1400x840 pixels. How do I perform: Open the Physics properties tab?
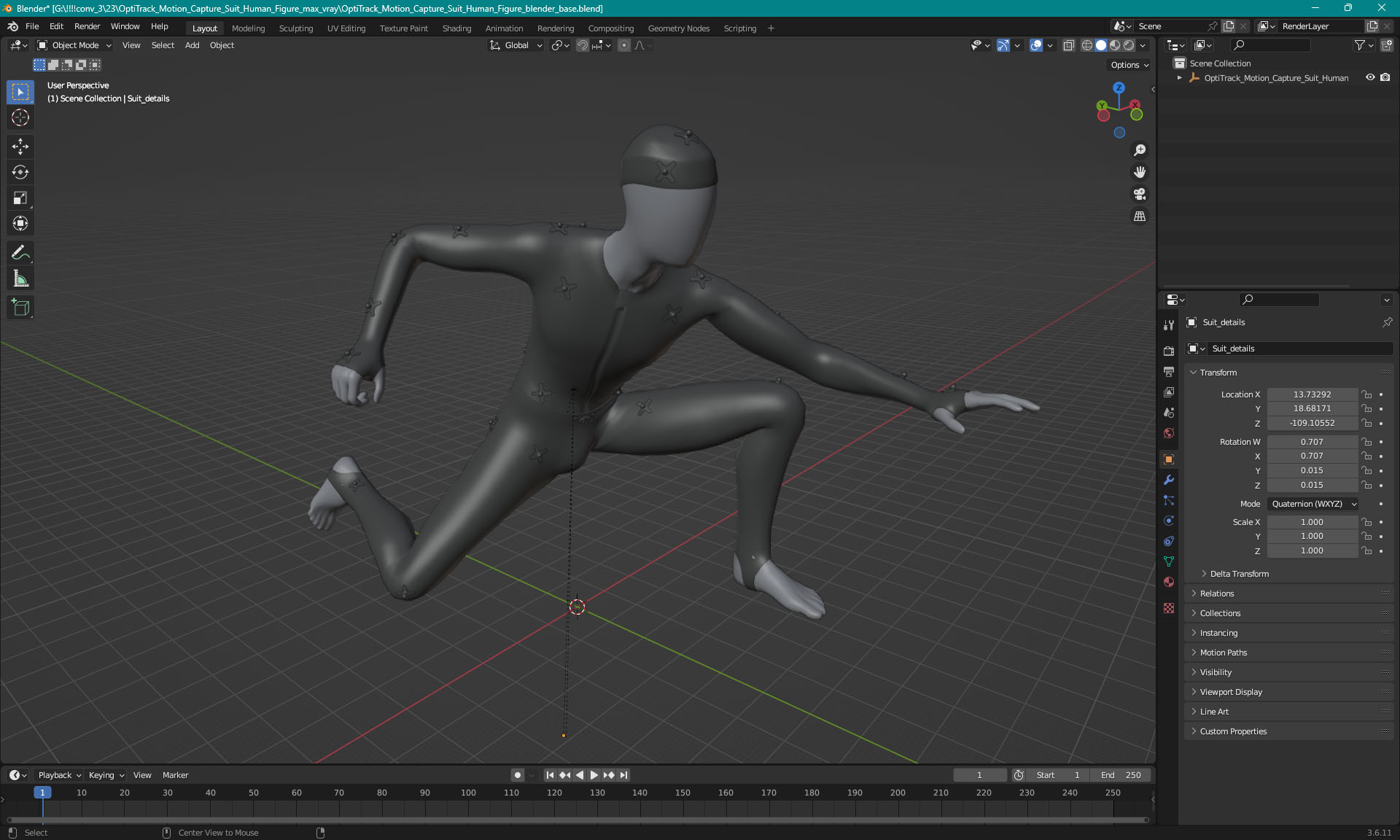pyautogui.click(x=1169, y=521)
